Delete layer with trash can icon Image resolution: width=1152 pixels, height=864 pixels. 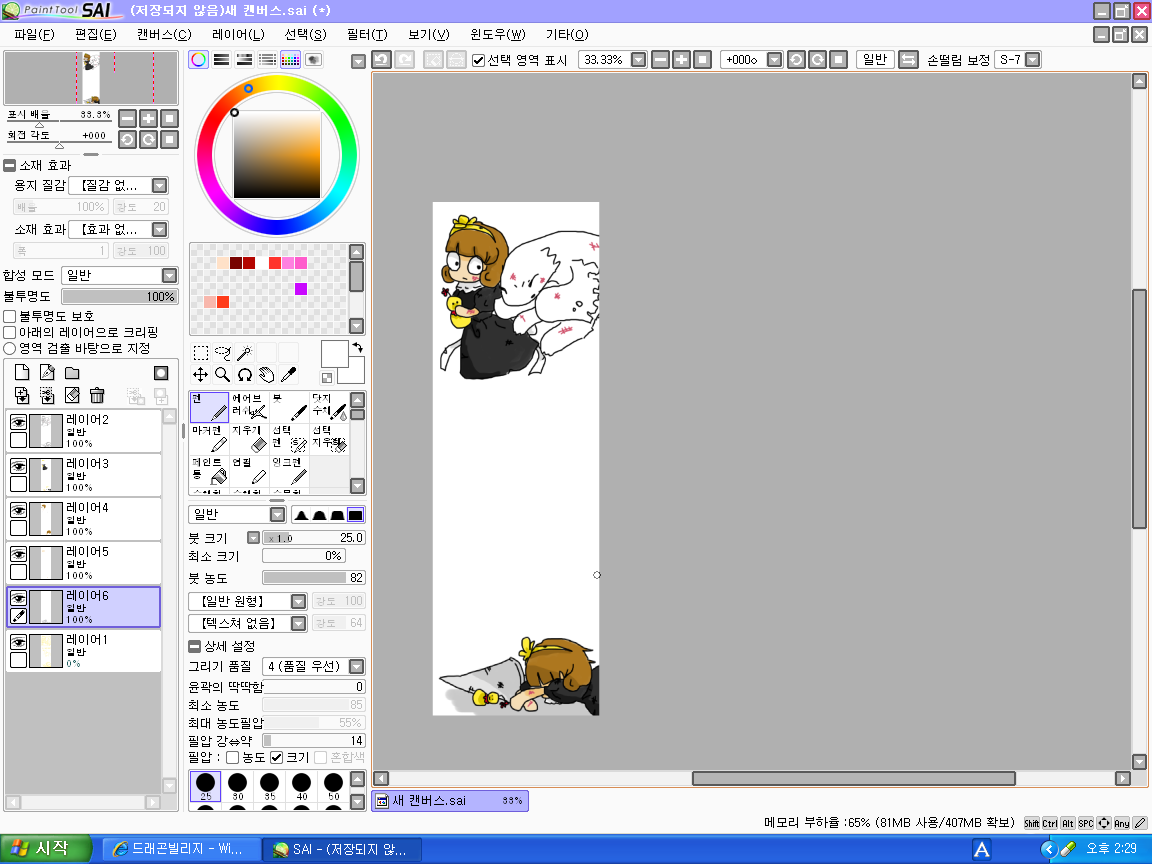point(97,396)
